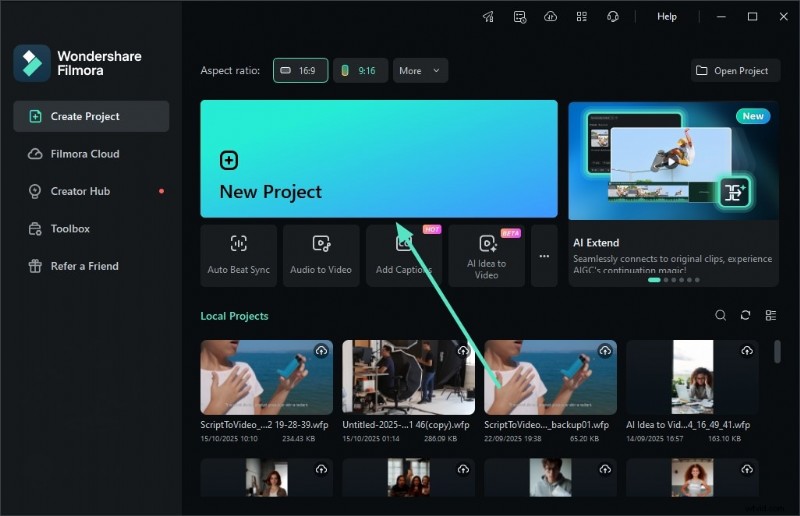Open Filmora Cloud in the sidebar
The height and width of the screenshot is (516, 800).
tap(91, 154)
